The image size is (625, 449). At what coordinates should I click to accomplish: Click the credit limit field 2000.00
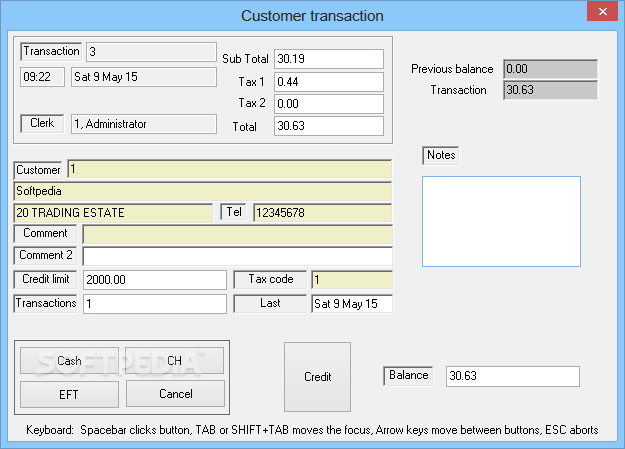click(155, 280)
